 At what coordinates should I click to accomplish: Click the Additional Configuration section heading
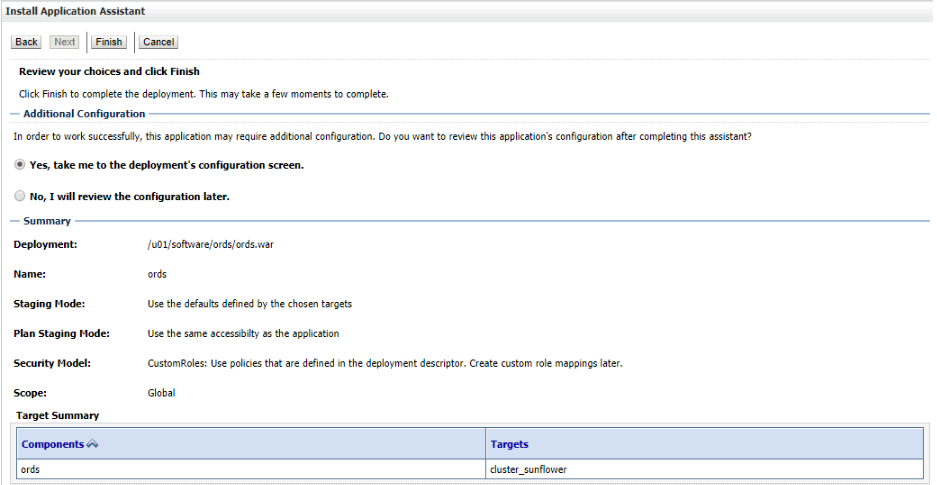84,114
